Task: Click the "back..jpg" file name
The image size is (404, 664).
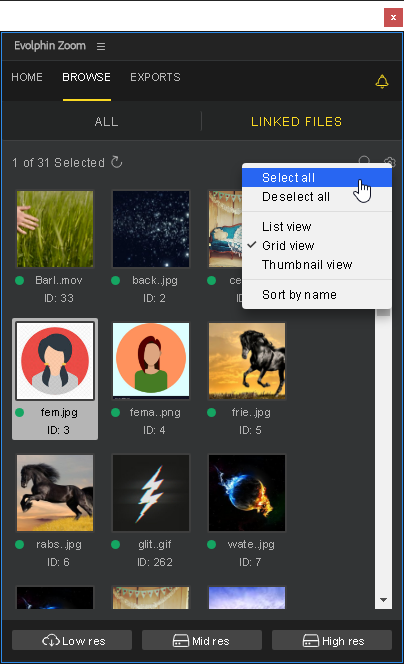Action: (155, 280)
